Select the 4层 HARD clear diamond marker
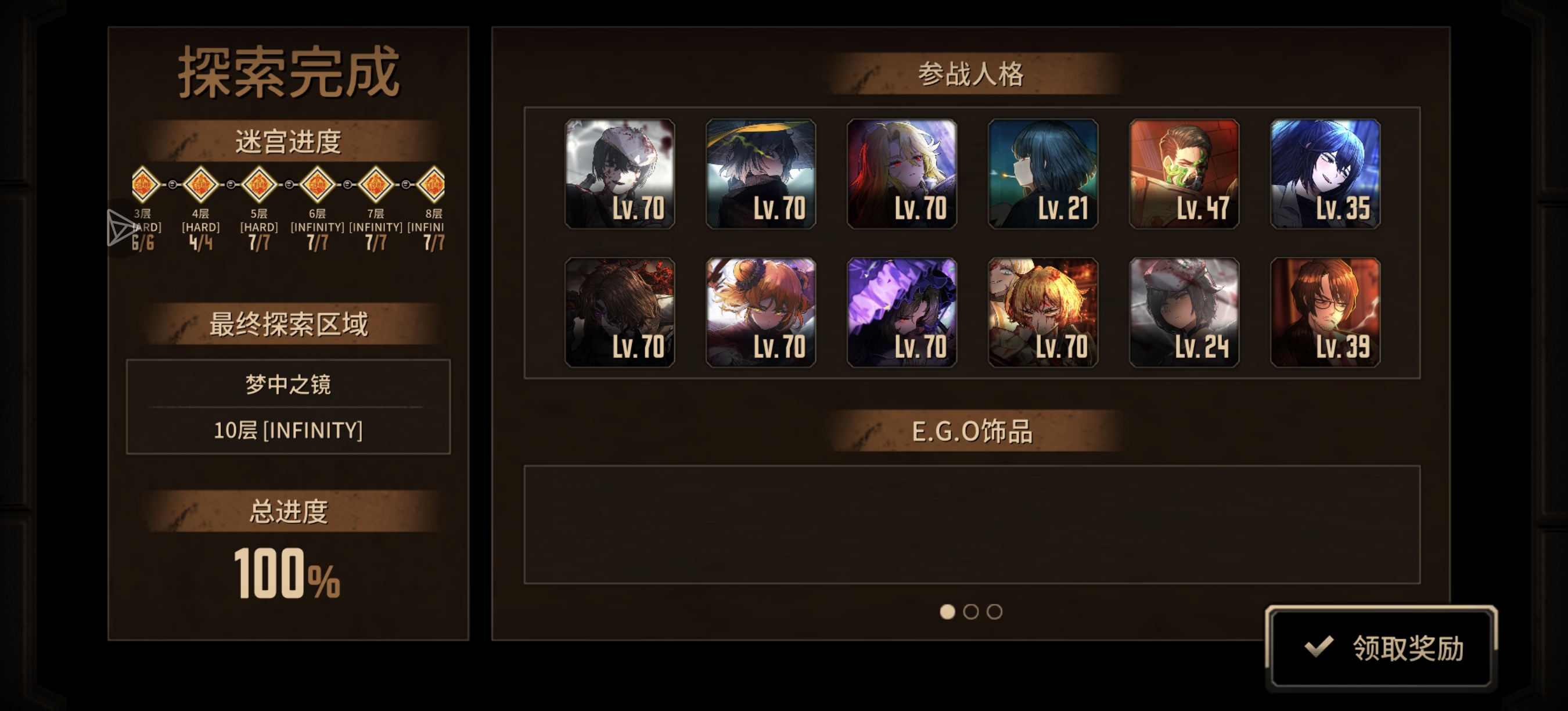Screen dimensions: 1568x711 click(x=200, y=184)
